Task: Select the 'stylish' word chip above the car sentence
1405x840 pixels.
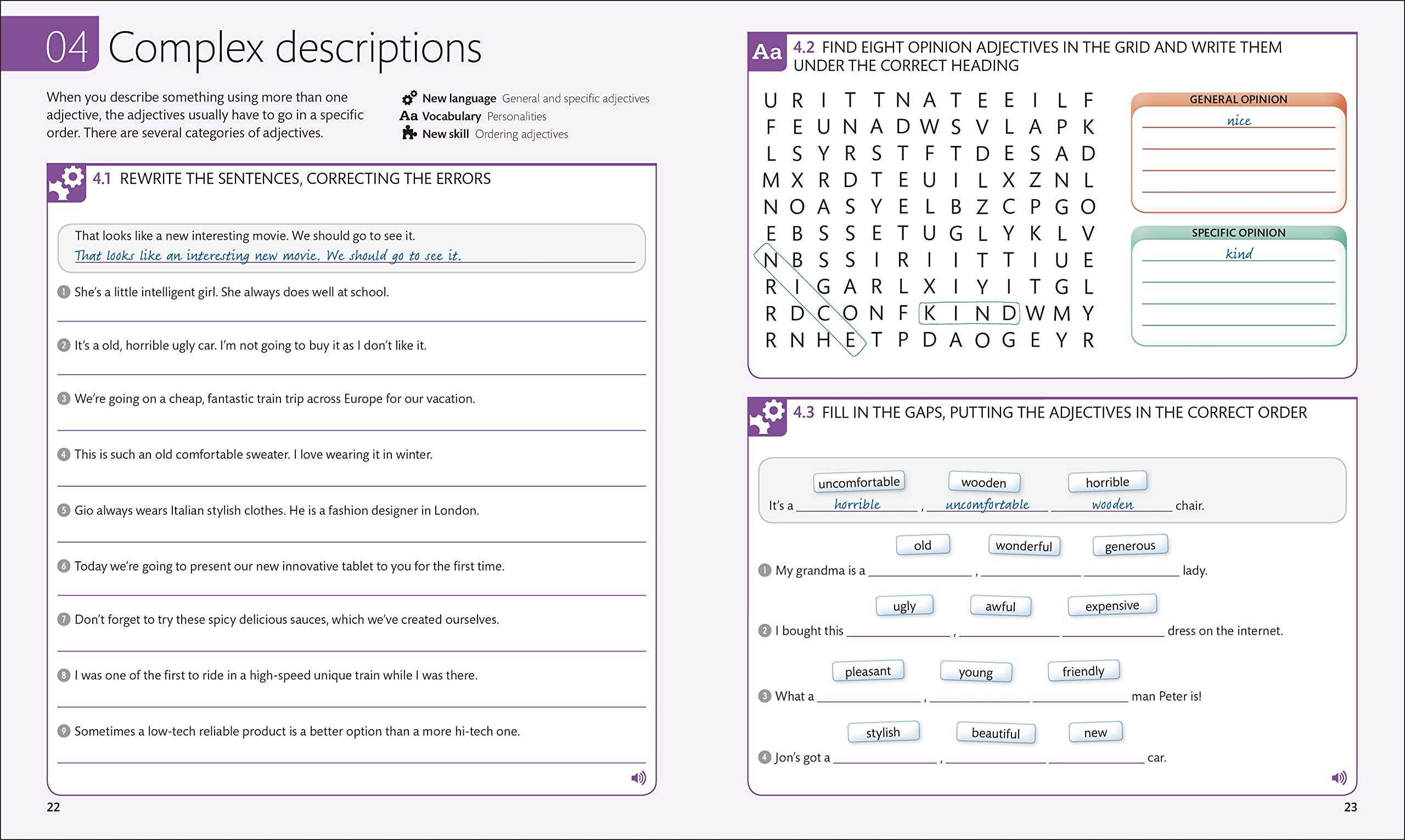Action: pyautogui.click(x=884, y=732)
